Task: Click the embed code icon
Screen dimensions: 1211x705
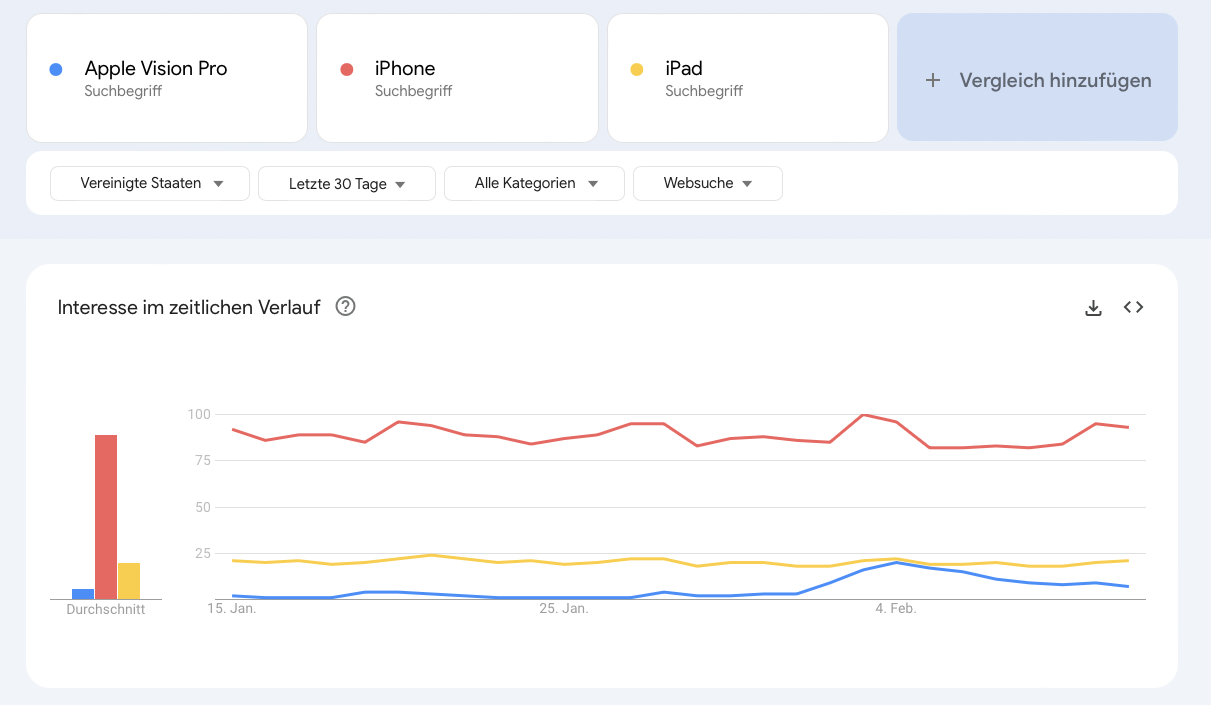Action: tap(1133, 308)
